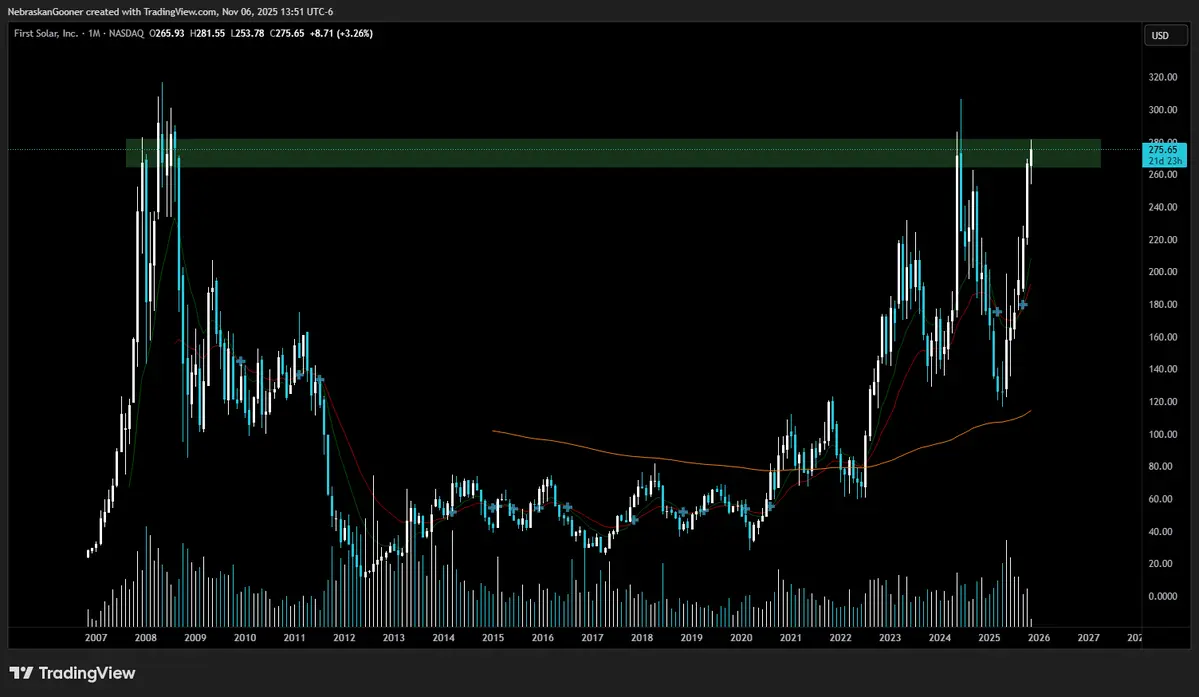Click the 260.00 price axis label
Viewport: 1199px width, 697px height.
pos(1162,174)
